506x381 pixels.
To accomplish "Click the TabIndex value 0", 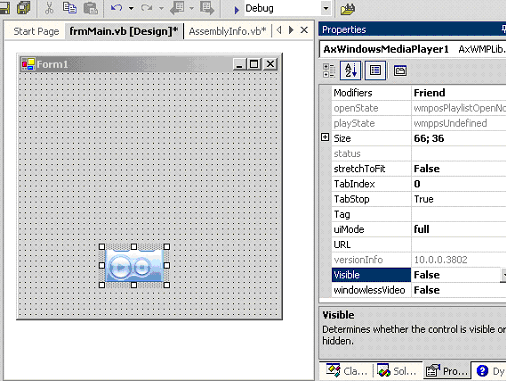I will point(417,184).
